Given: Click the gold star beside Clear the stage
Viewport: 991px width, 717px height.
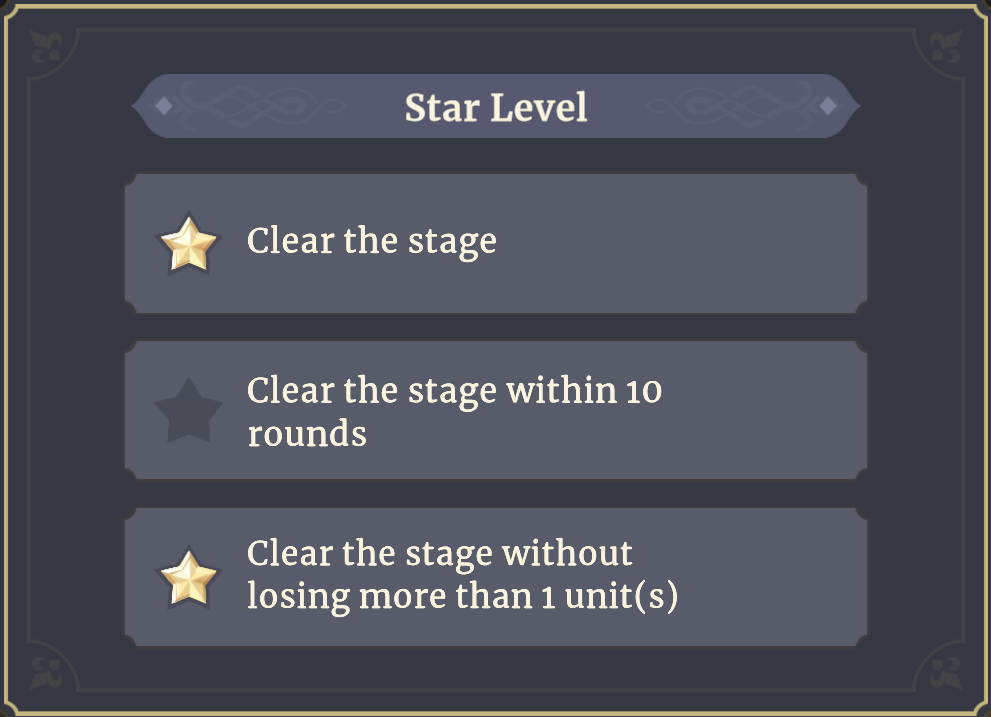Looking at the screenshot, I should point(188,245).
